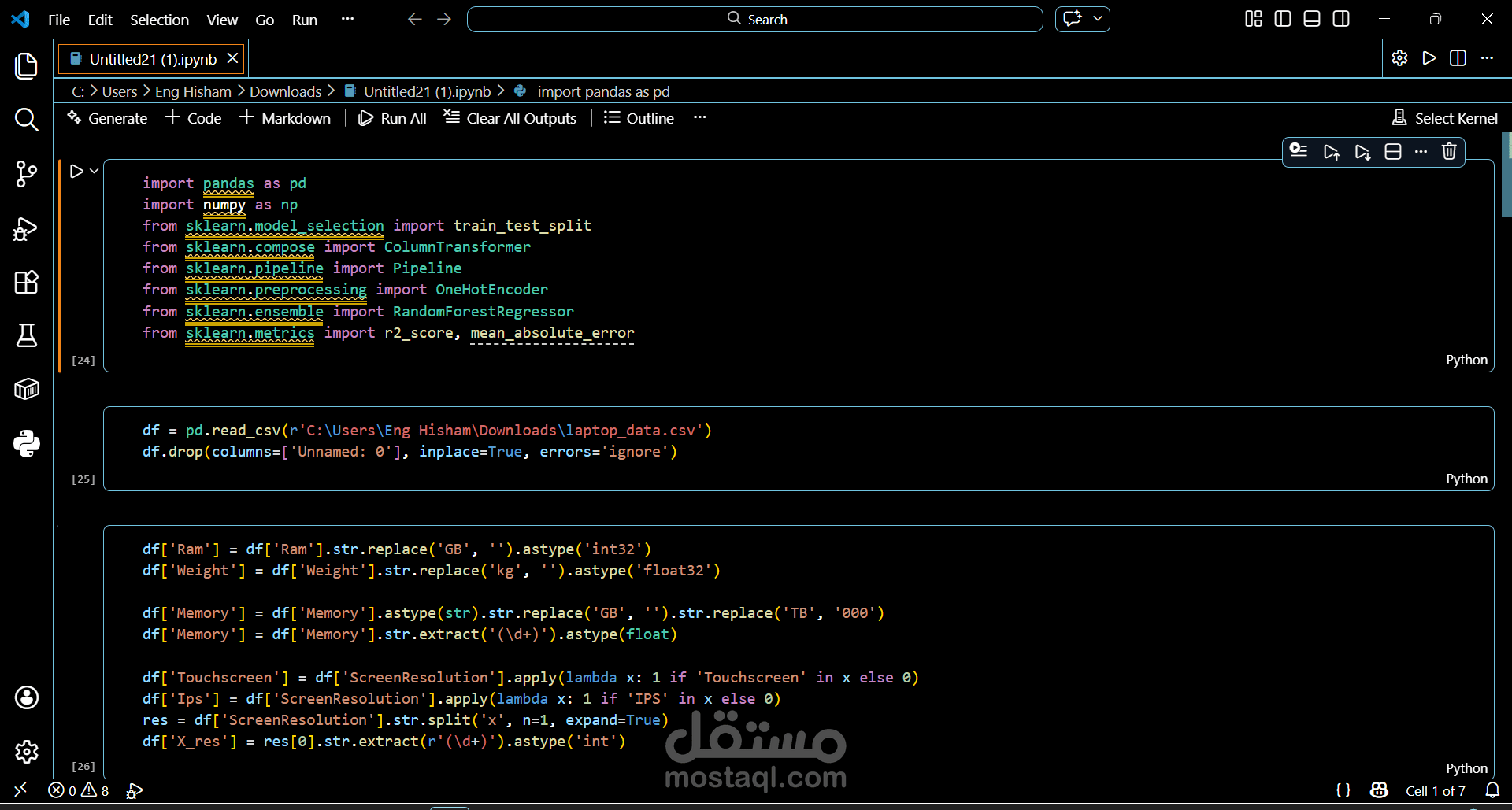Expand the run options arrow beside cell 24
The width and height of the screenshot is (1512, 810).
point(94,171)
